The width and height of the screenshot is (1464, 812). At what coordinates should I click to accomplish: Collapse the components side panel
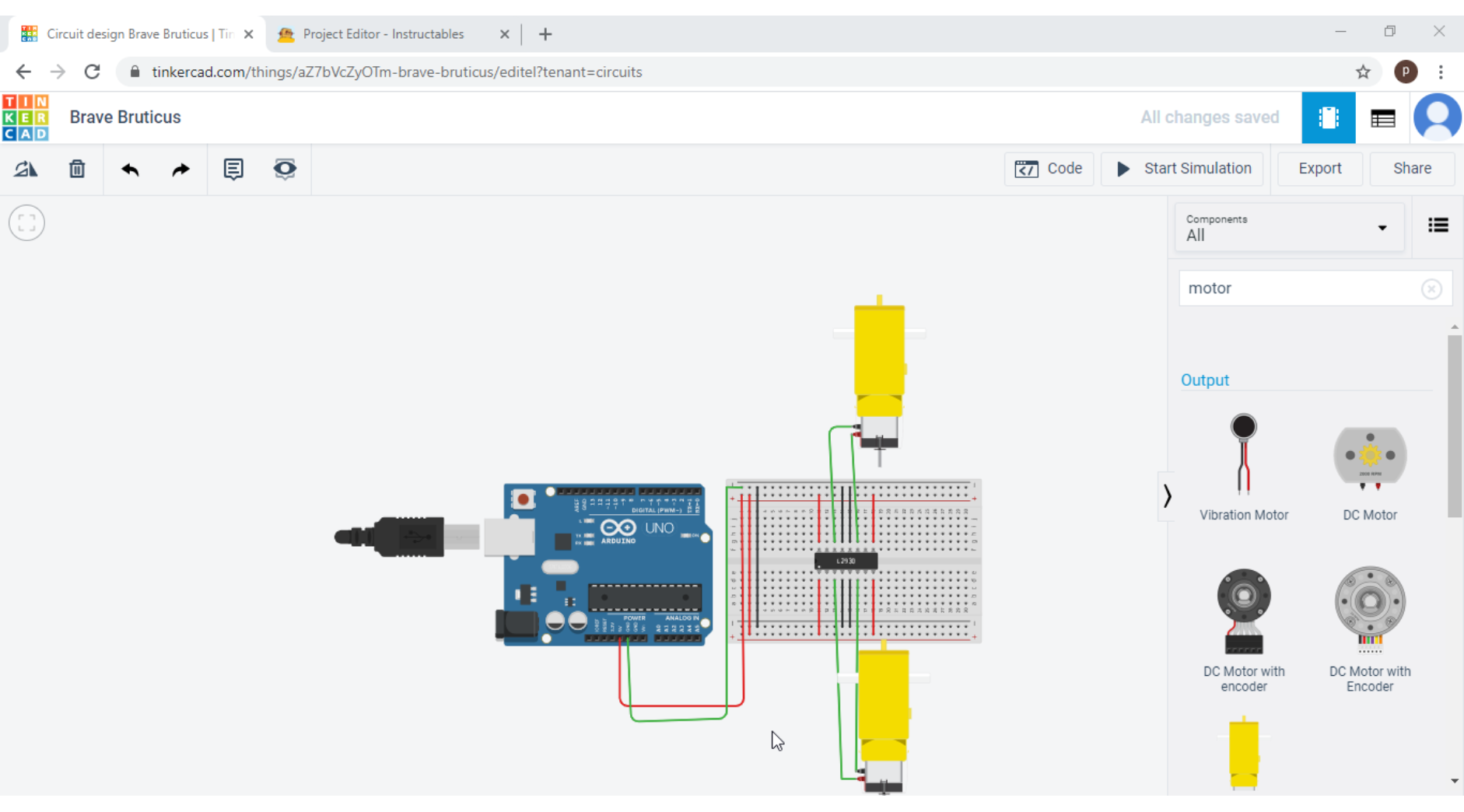click(x=1167, y=496)
